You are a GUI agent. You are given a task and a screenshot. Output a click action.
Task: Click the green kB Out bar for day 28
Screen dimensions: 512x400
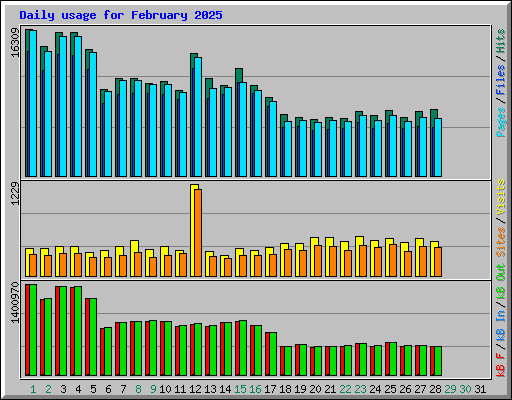click(438, 361)
